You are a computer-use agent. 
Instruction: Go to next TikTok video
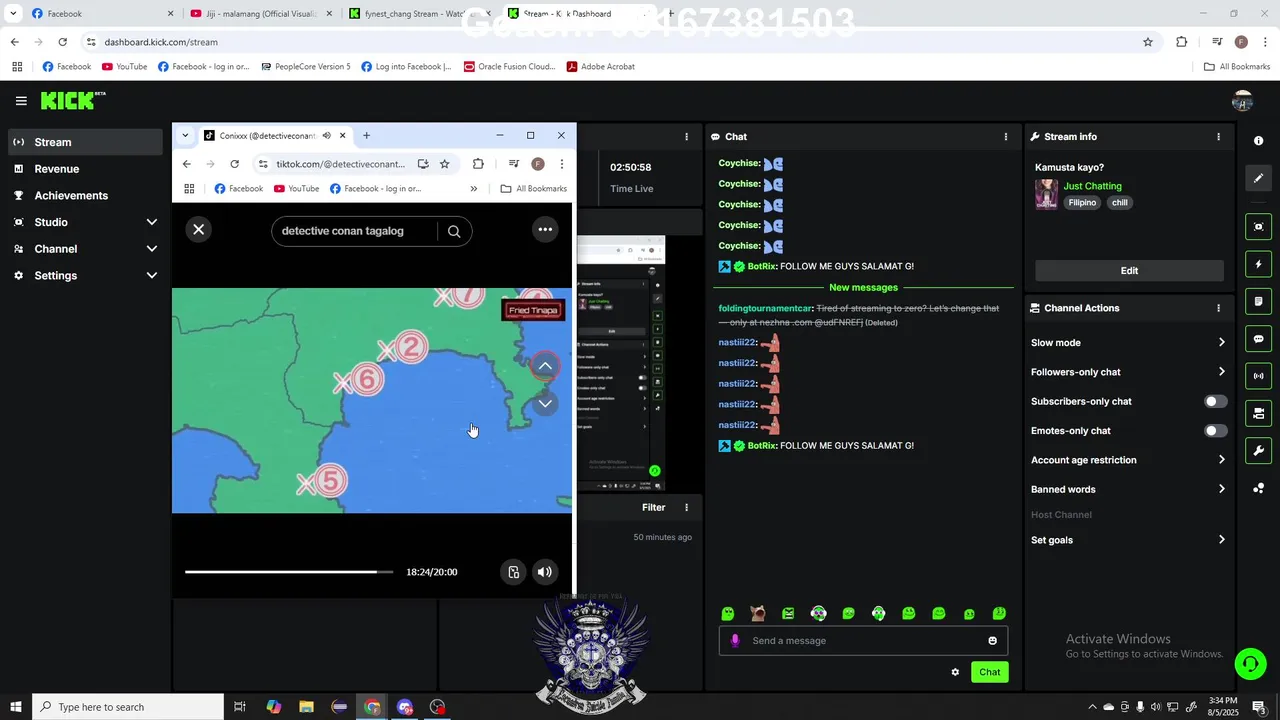pyautogui.click(x=545, y=403)
